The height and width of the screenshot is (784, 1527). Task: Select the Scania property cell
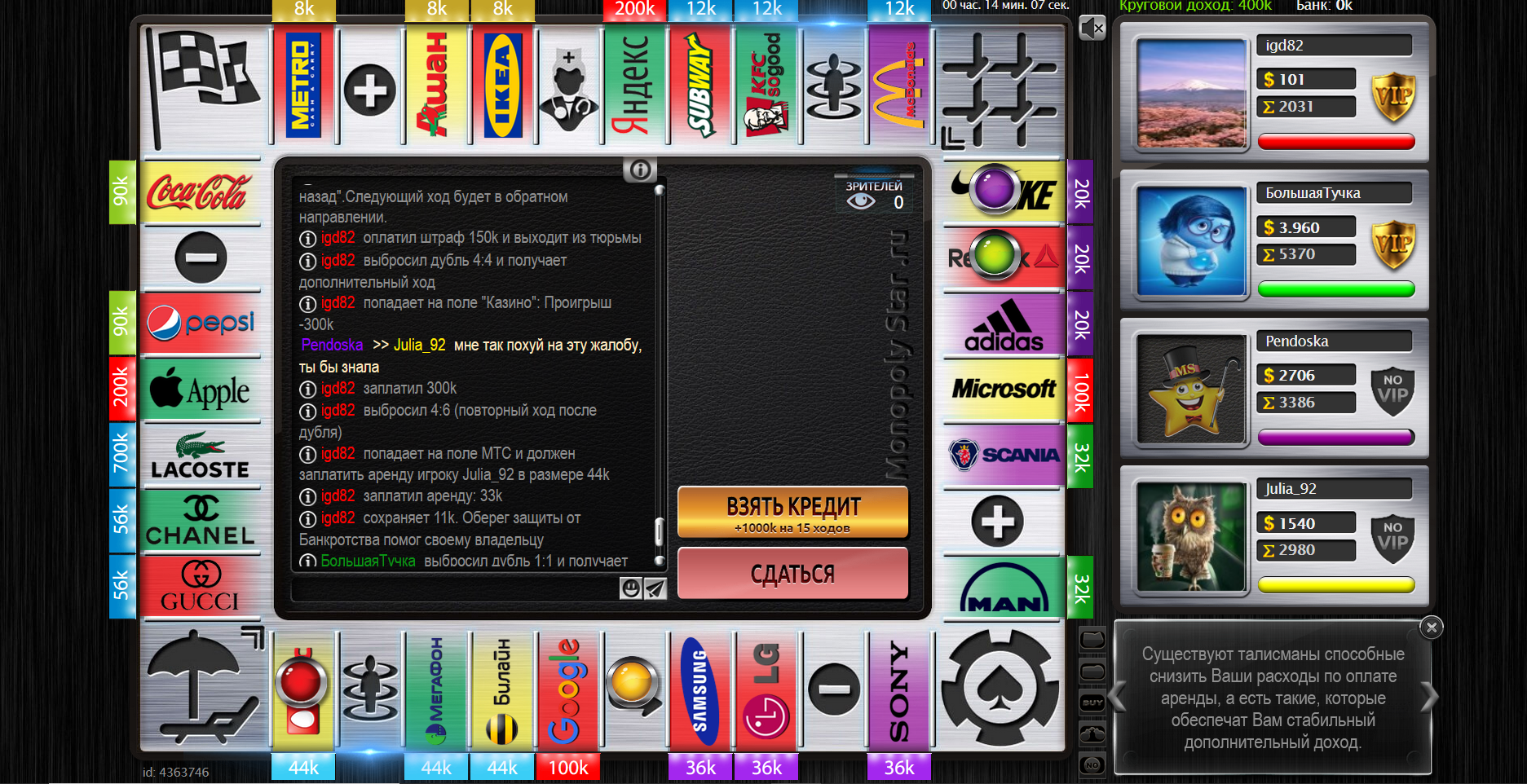[1004, 456]
